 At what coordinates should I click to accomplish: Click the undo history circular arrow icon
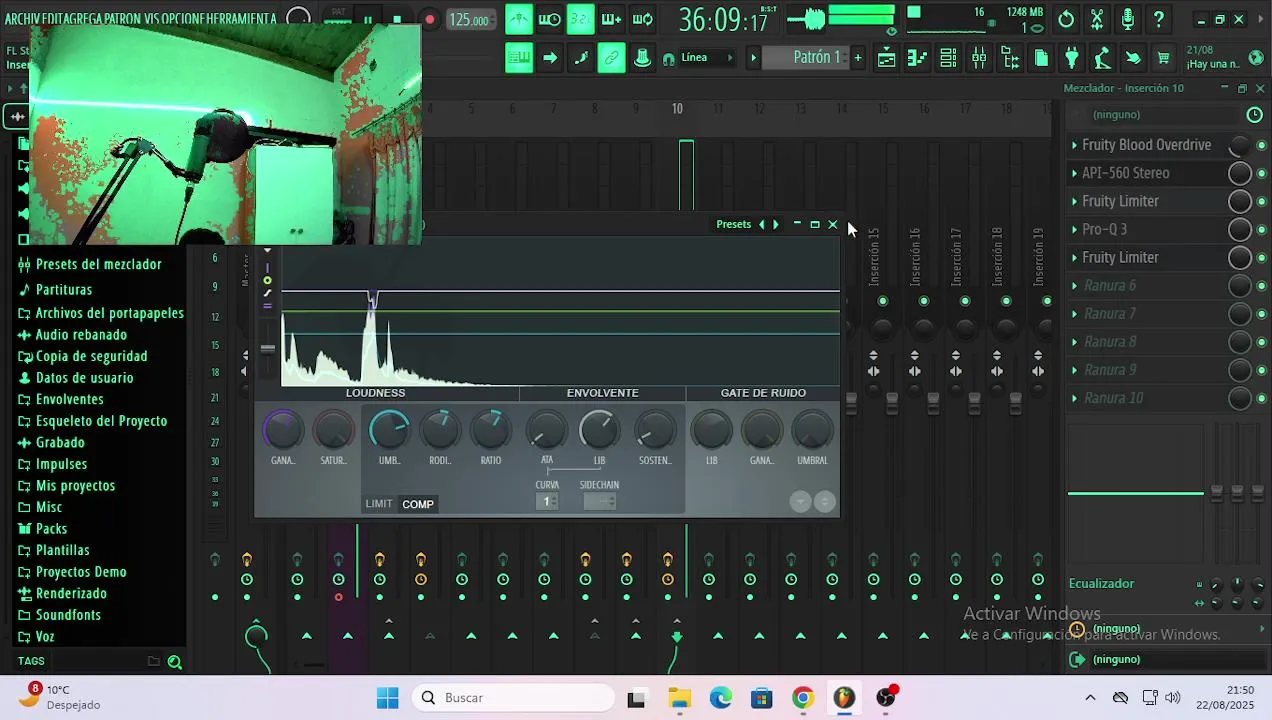point(1066,19)
